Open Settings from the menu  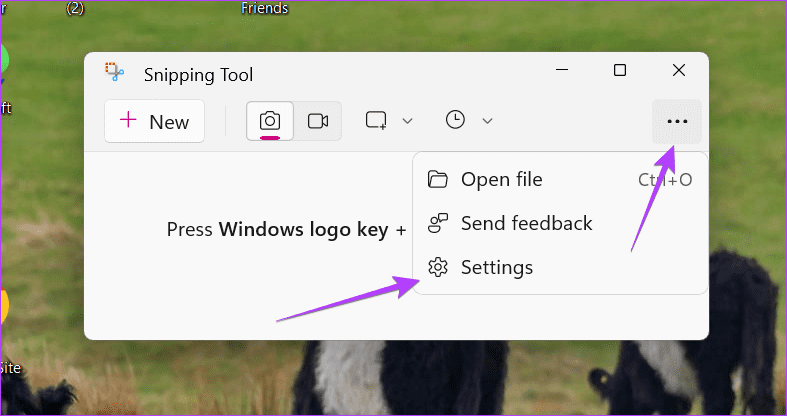coord(560,267)
